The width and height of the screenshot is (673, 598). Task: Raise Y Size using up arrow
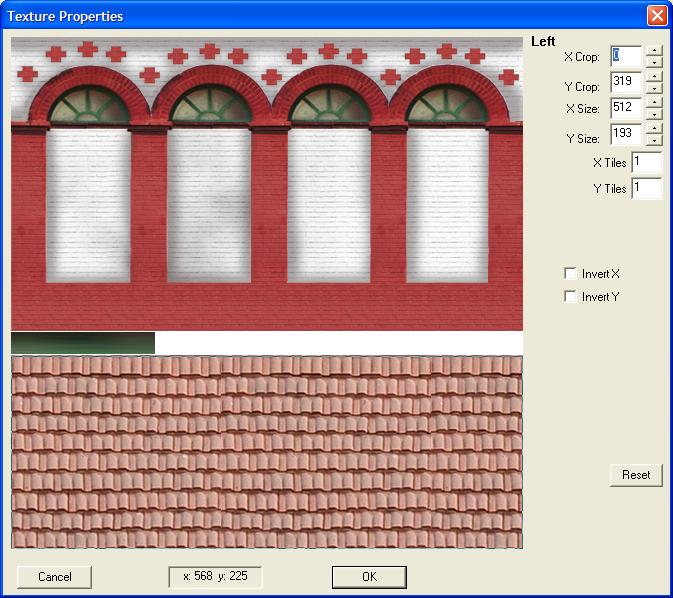[653, 127]
